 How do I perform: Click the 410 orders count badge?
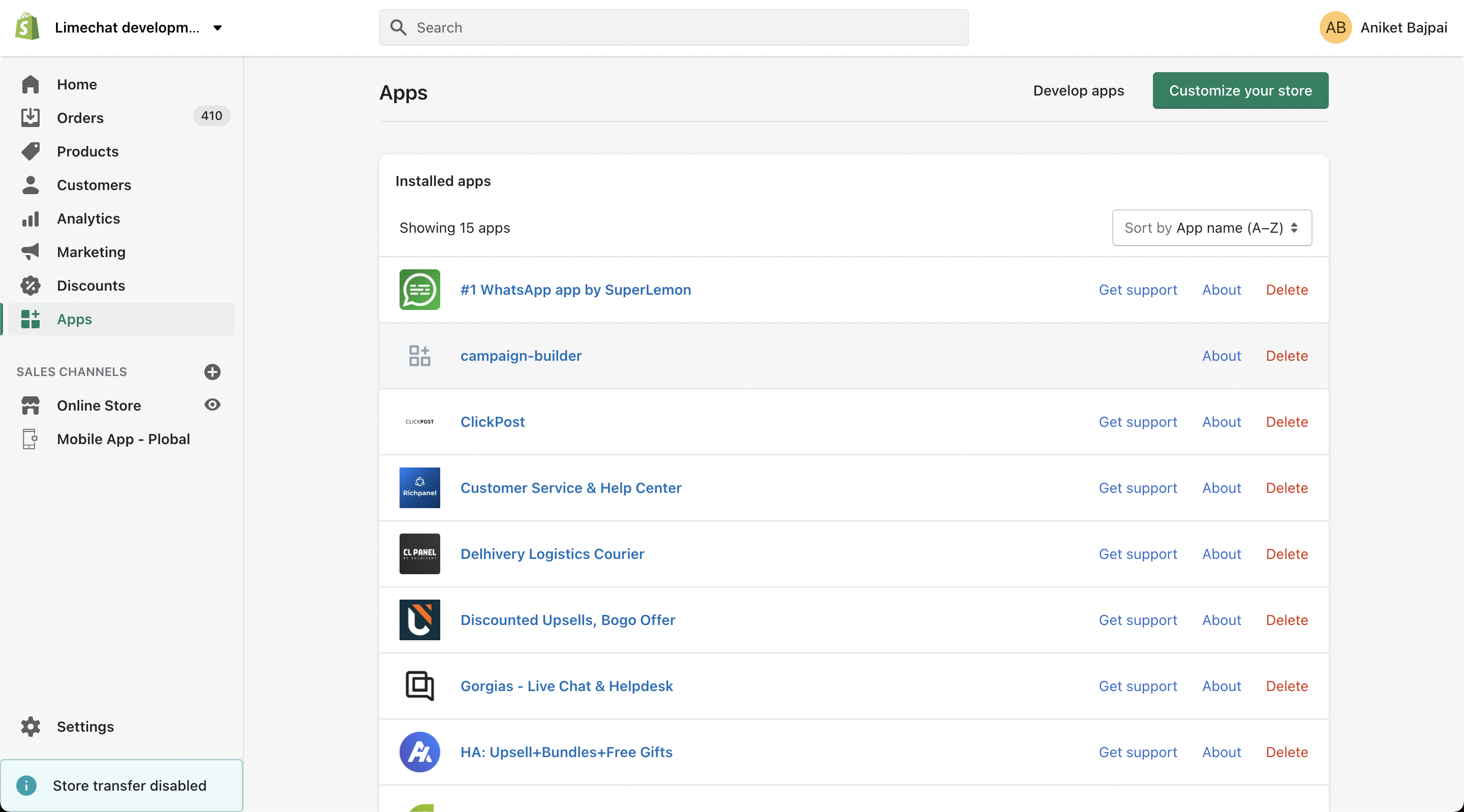point(211,116)
